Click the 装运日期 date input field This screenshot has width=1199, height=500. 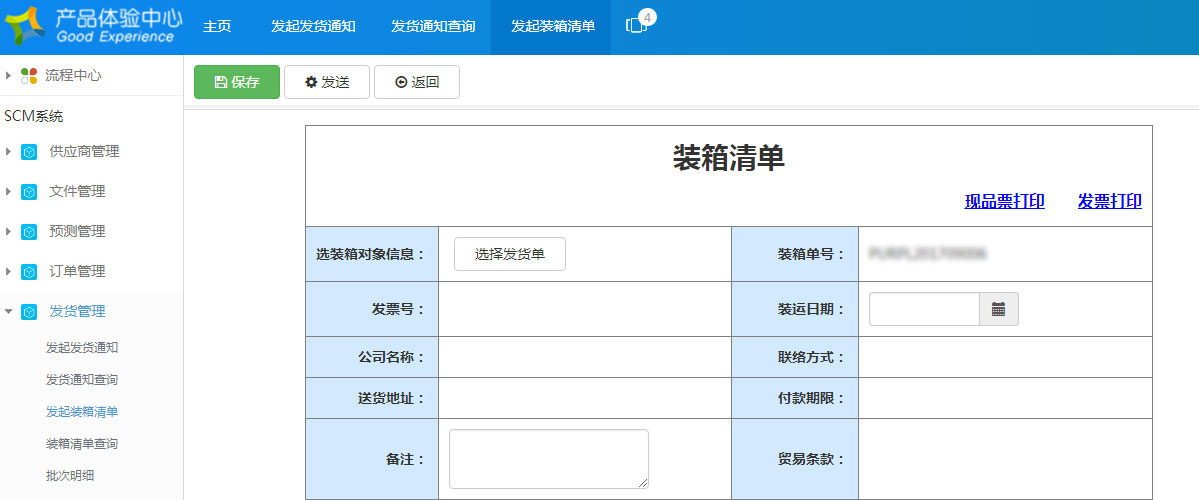coord(924,309)
